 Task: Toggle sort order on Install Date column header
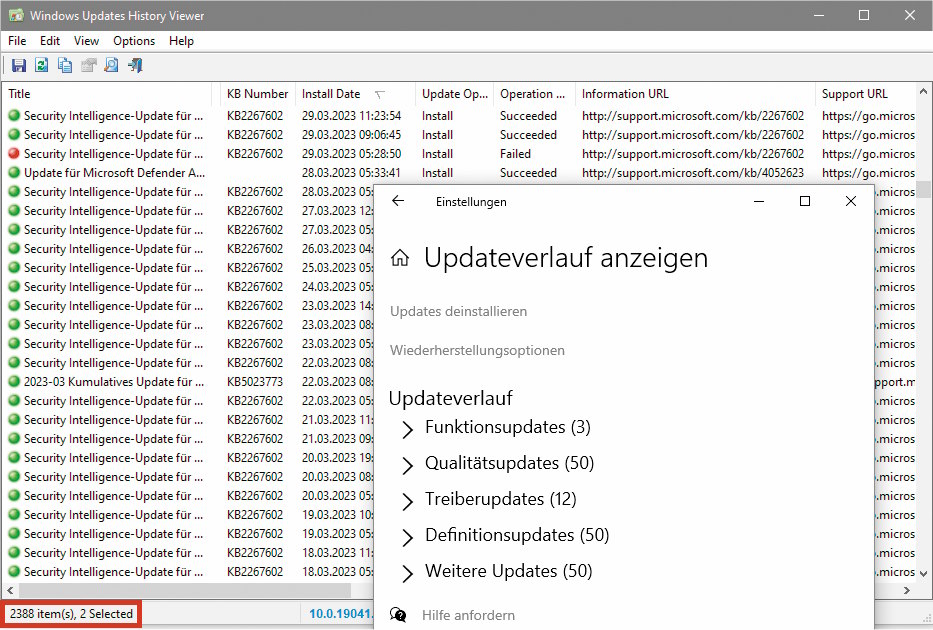tap(355, 94)
